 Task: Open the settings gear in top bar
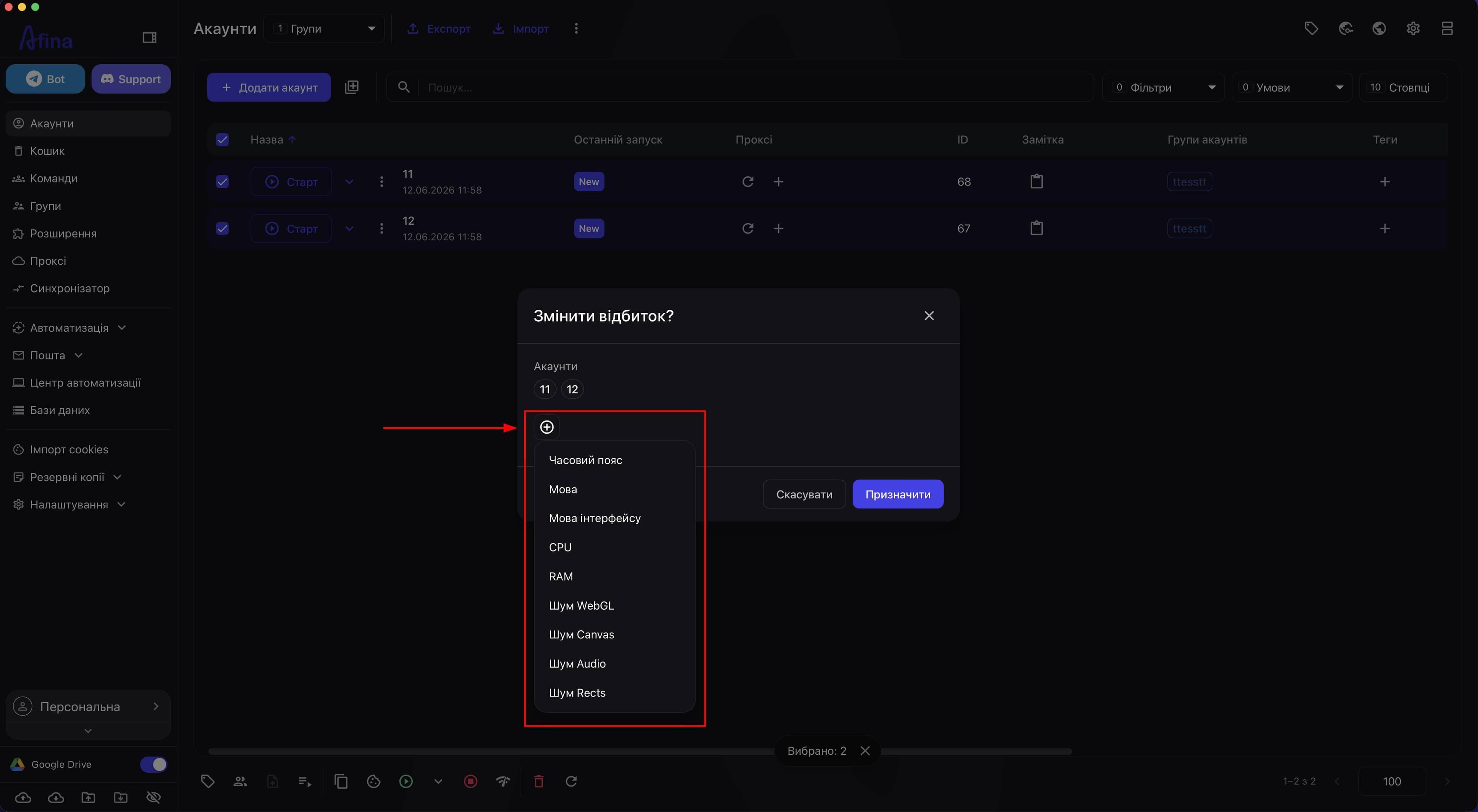tap(1413, 28)
